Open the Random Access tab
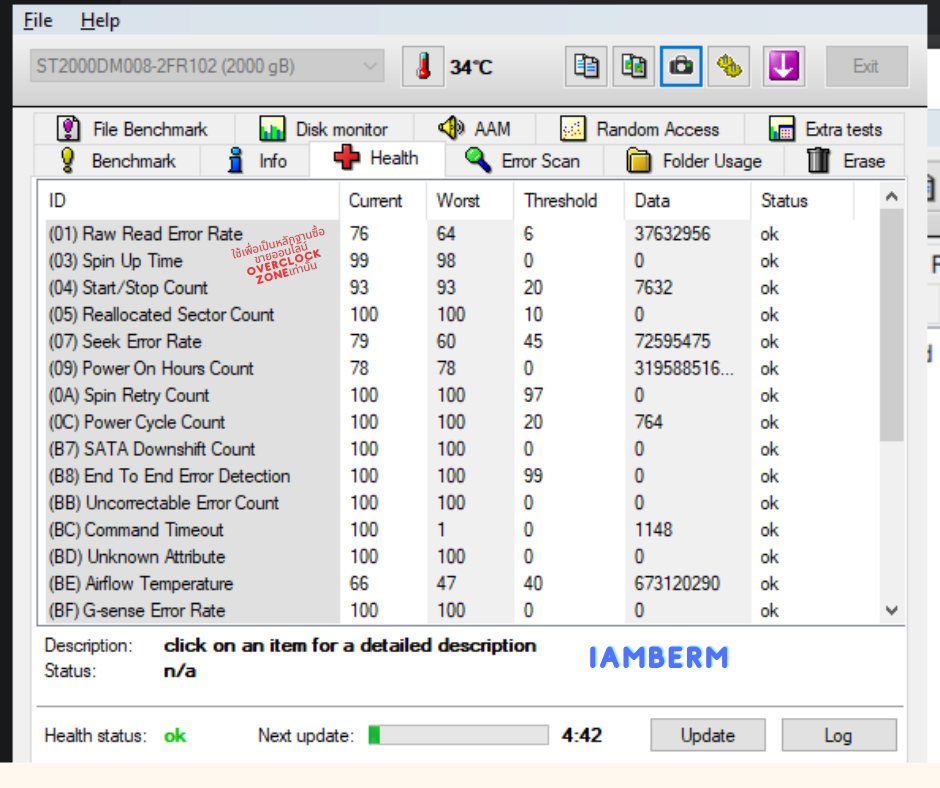Screen dimensions: 940x788 point(640,129)
